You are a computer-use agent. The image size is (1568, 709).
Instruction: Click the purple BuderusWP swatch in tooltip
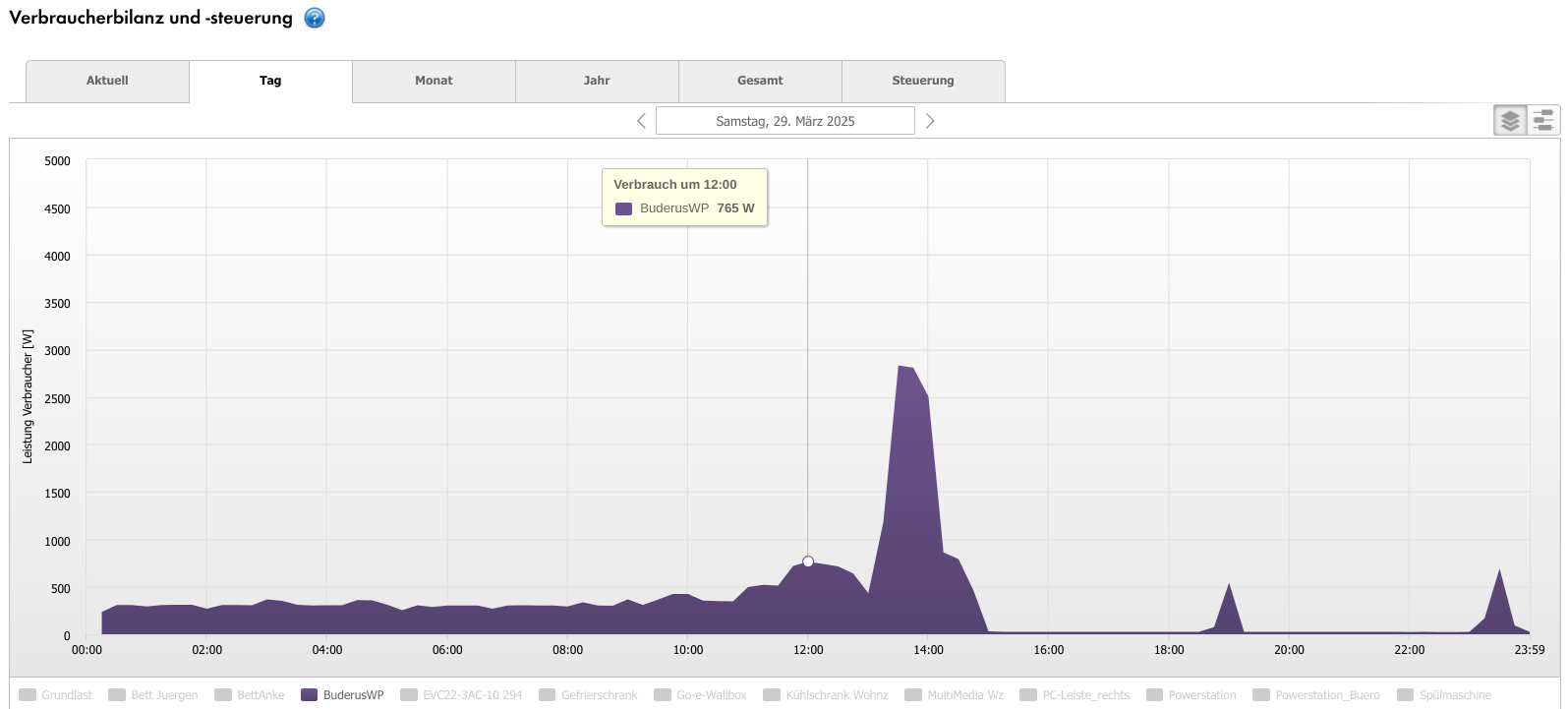(x=623, y=208)
